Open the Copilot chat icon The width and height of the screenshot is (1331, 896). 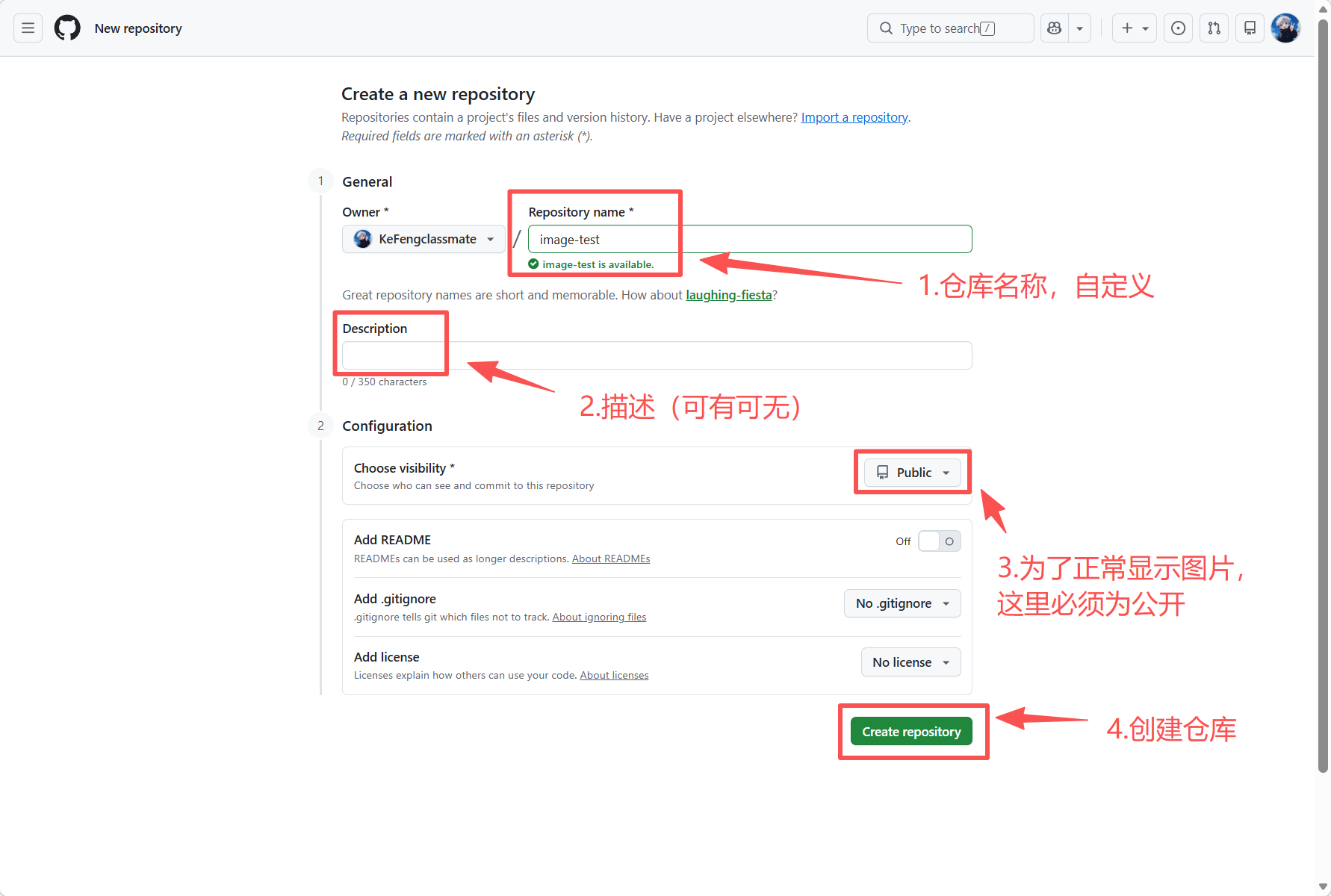click(1054, 28)
